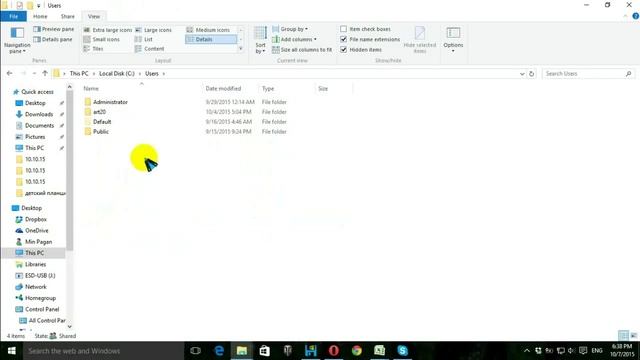Image resolution: width=640 pixels, height=360 pixels.
Task: Collapse the ribbon with the chevron
Action: pyautogui.click(x=625, y=16)
